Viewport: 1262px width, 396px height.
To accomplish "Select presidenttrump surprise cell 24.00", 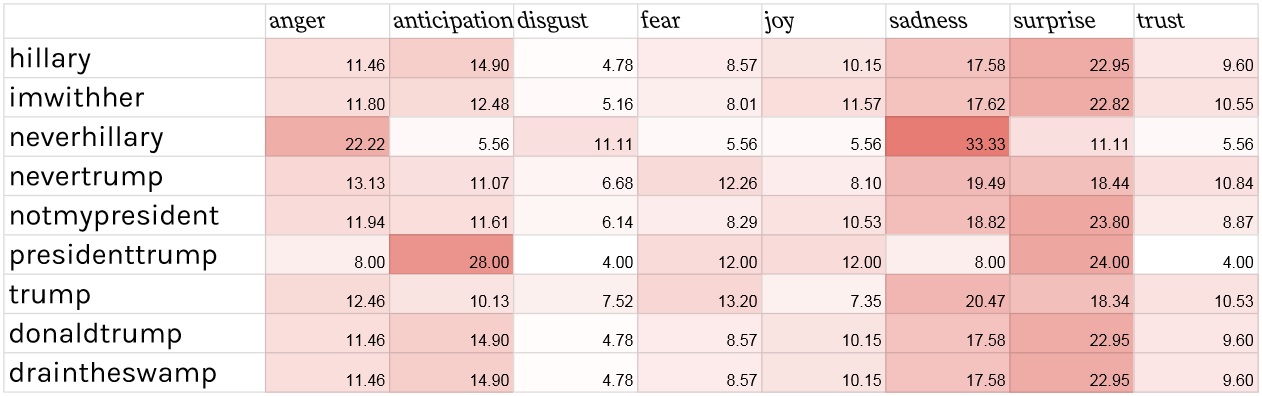I will click(x=1071, y=255).
